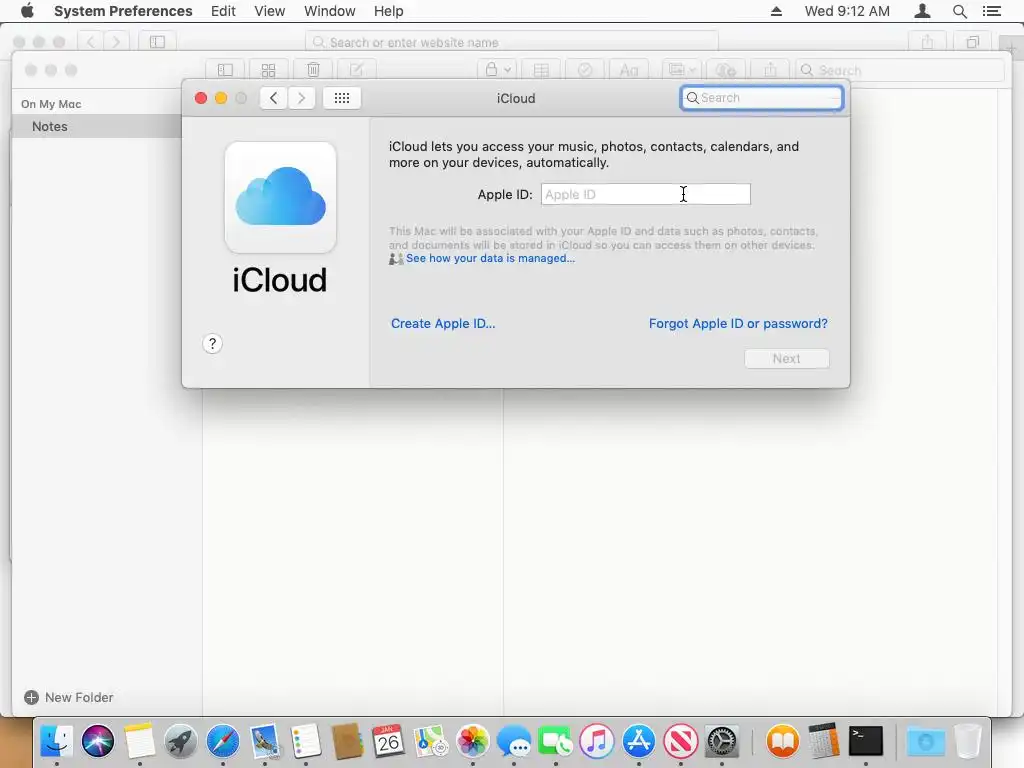Open Messages from the Dock
The height and width of the screenshot is (768, 1024).
pyautogui.click(x=514, y=741)
